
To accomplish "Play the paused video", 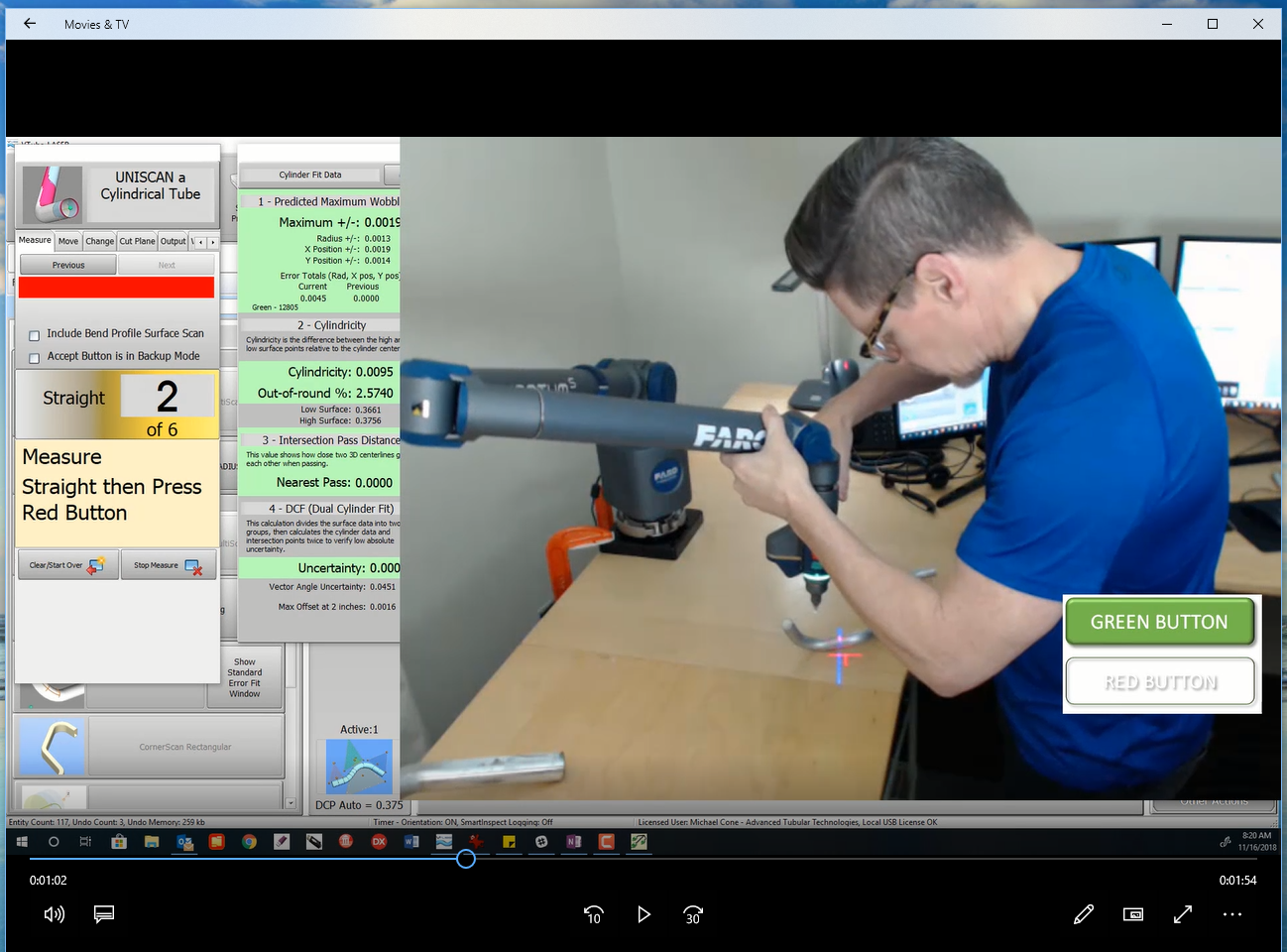I will [x=643, y=914].
